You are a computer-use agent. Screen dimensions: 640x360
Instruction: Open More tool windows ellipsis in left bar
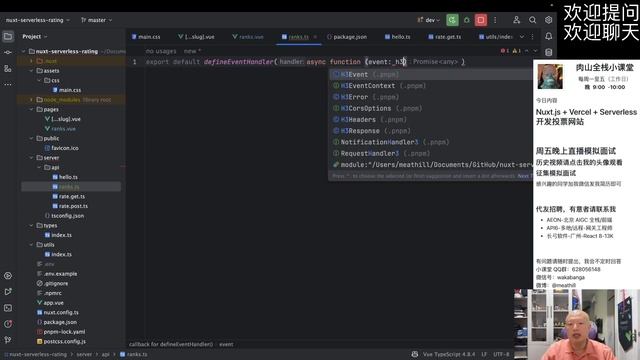click(x=8, y=84)
